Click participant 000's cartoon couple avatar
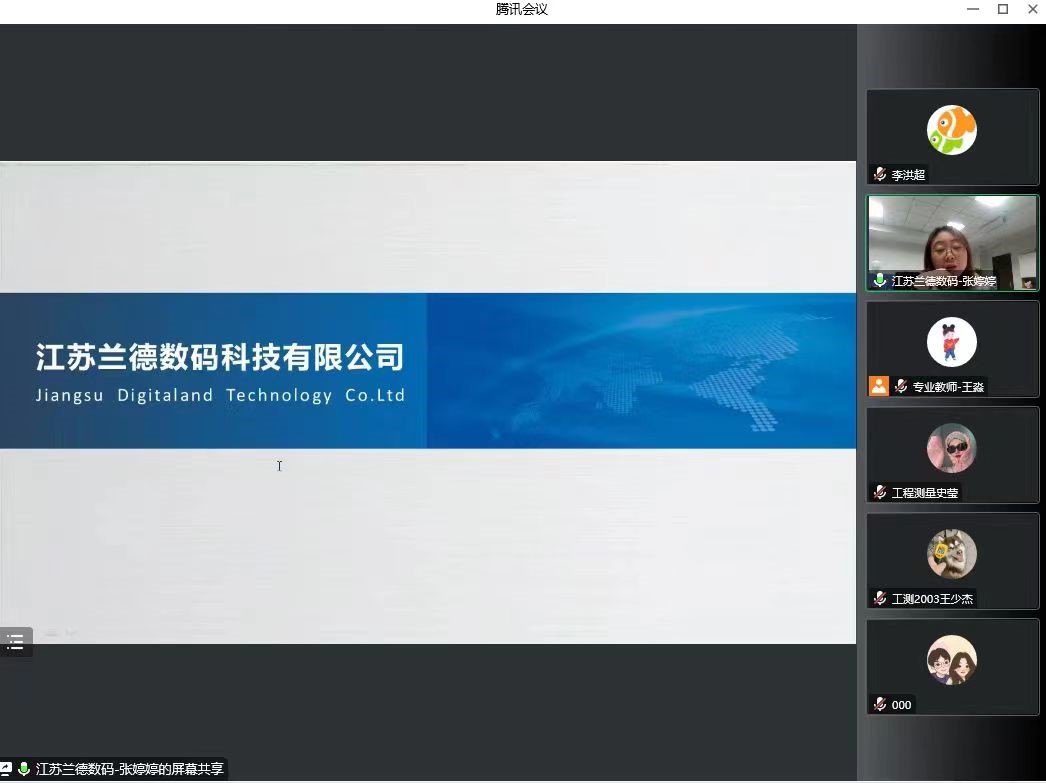 click(x=951, y=660)
